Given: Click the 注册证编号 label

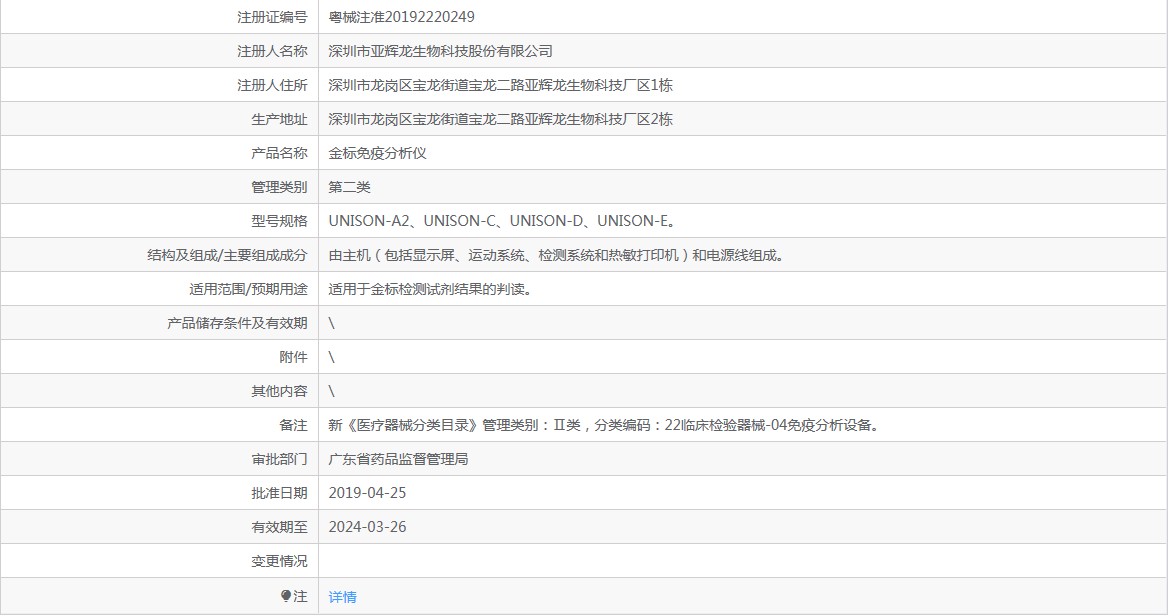Looking at the screenshot, I should [x=272, y=17].
